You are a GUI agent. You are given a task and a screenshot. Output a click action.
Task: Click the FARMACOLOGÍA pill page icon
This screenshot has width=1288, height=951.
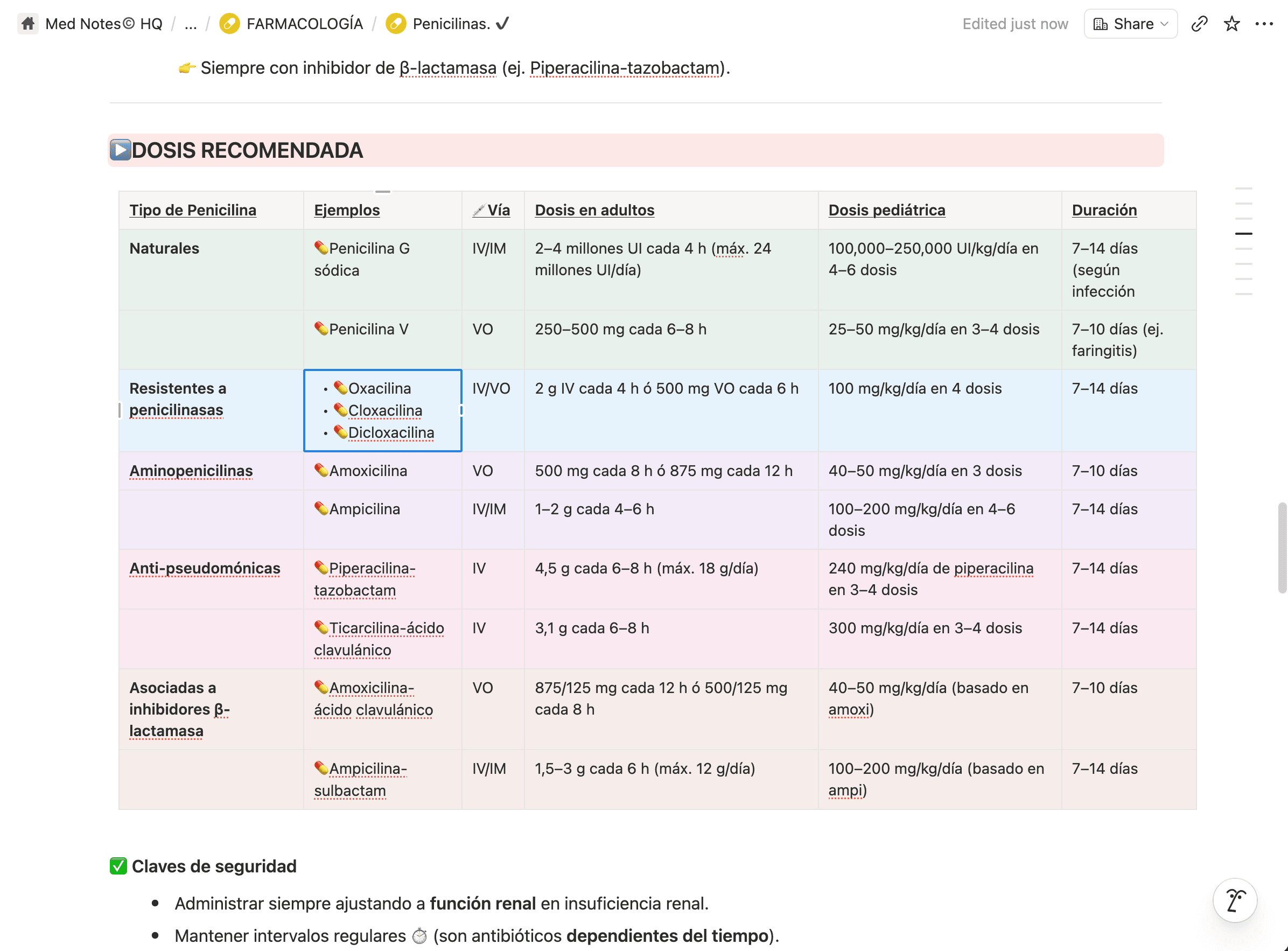pos(229,24)
